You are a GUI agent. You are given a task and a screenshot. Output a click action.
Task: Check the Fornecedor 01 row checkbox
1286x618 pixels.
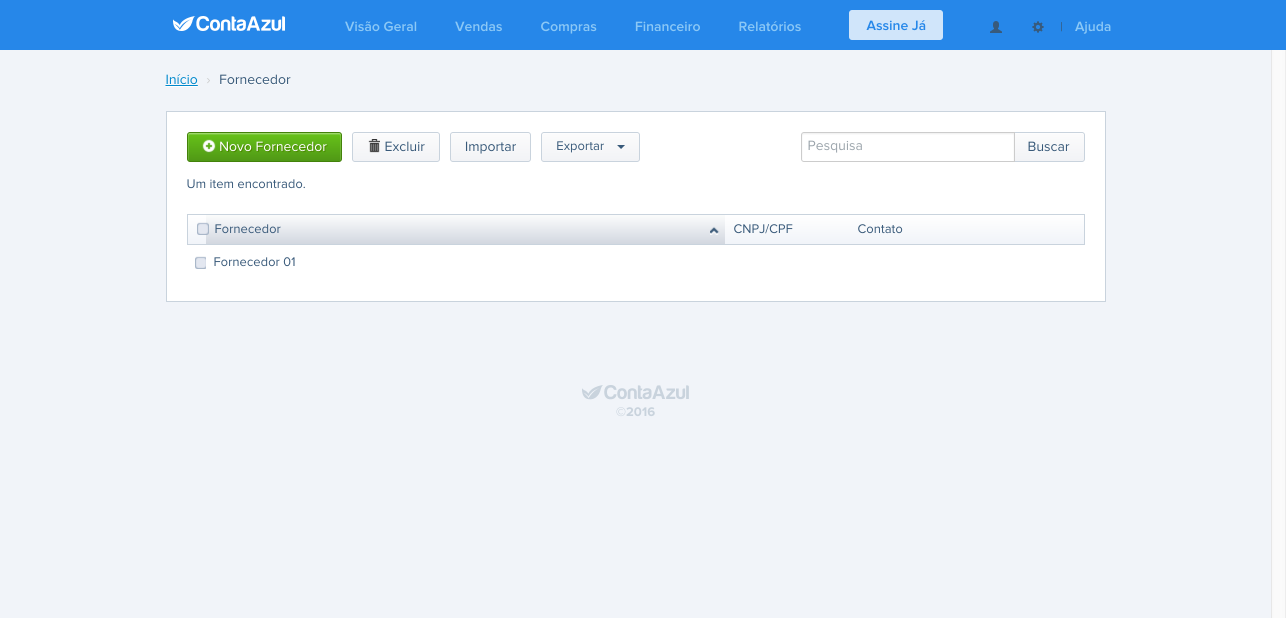(200, 263)
